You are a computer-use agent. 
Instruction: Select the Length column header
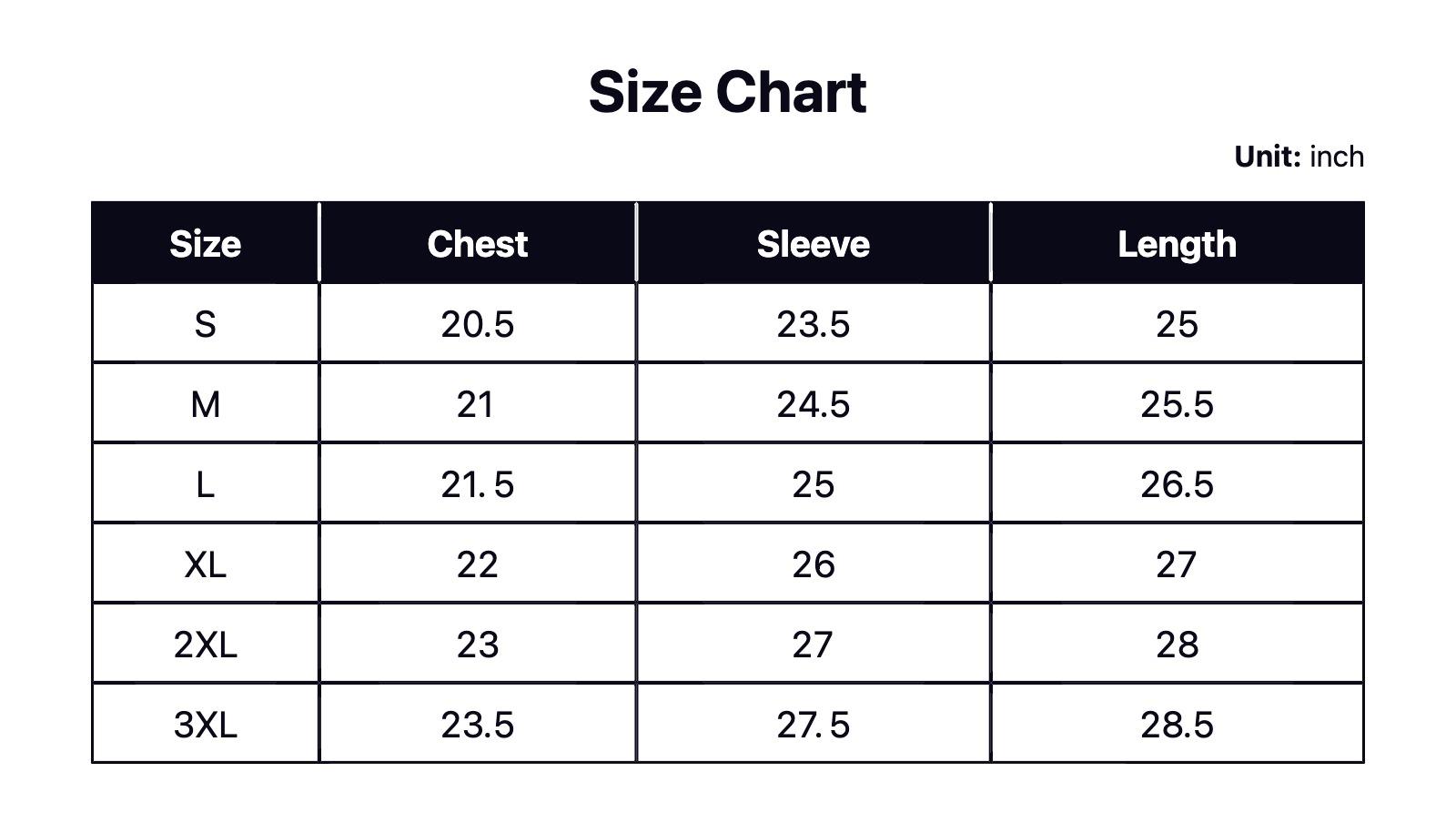click(1177, 244)
